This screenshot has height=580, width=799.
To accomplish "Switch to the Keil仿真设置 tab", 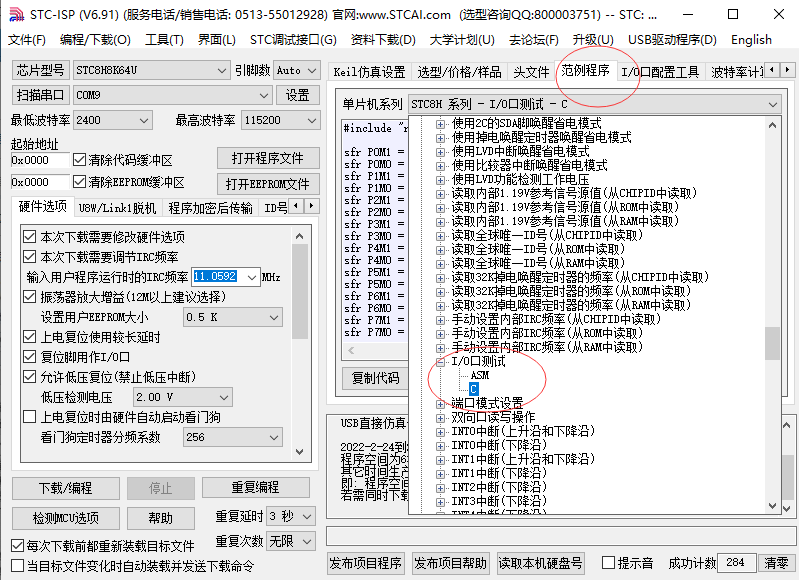I will pyautogui.click(x=369, y=72).
